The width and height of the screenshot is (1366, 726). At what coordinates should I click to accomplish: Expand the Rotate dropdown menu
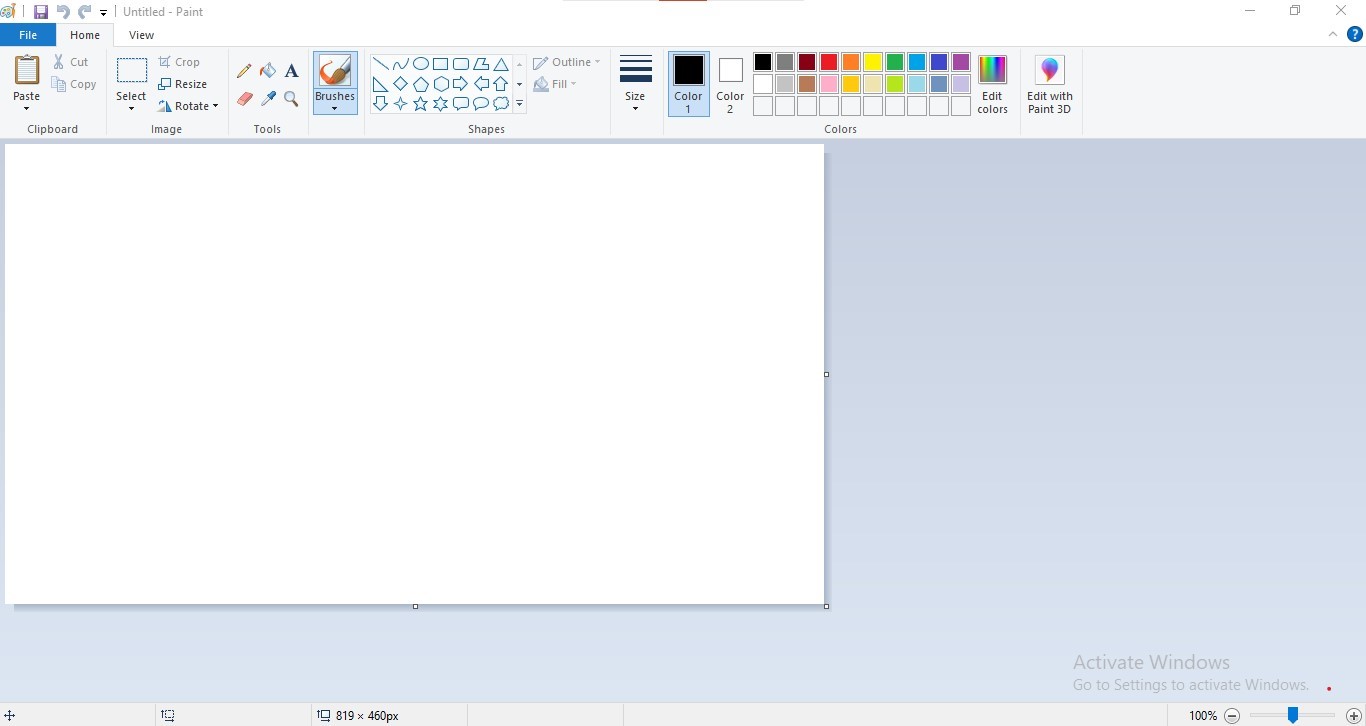188,106
